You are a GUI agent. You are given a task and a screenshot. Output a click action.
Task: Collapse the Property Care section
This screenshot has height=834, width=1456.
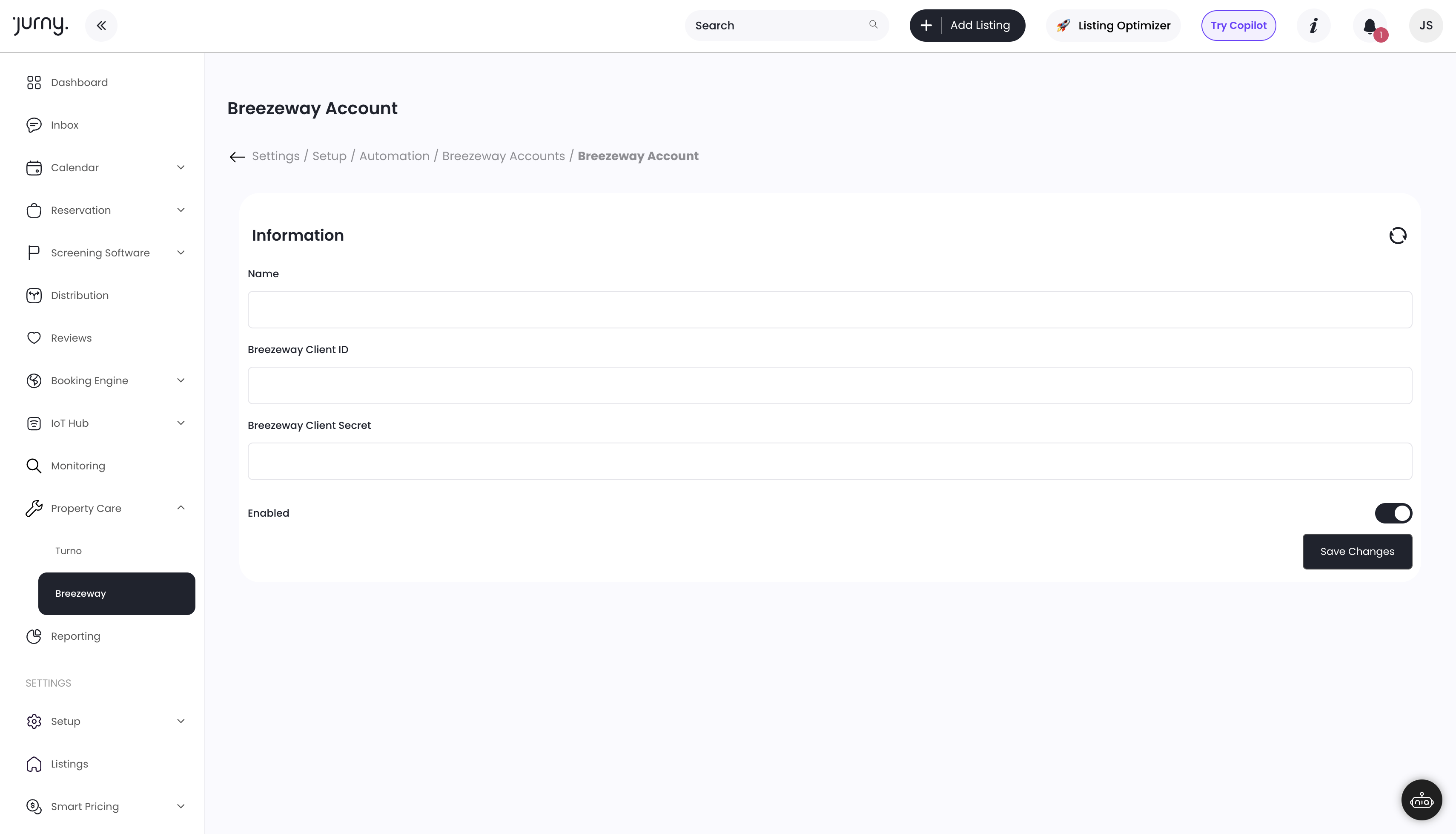pyautogui.click(x=181, y=508)
